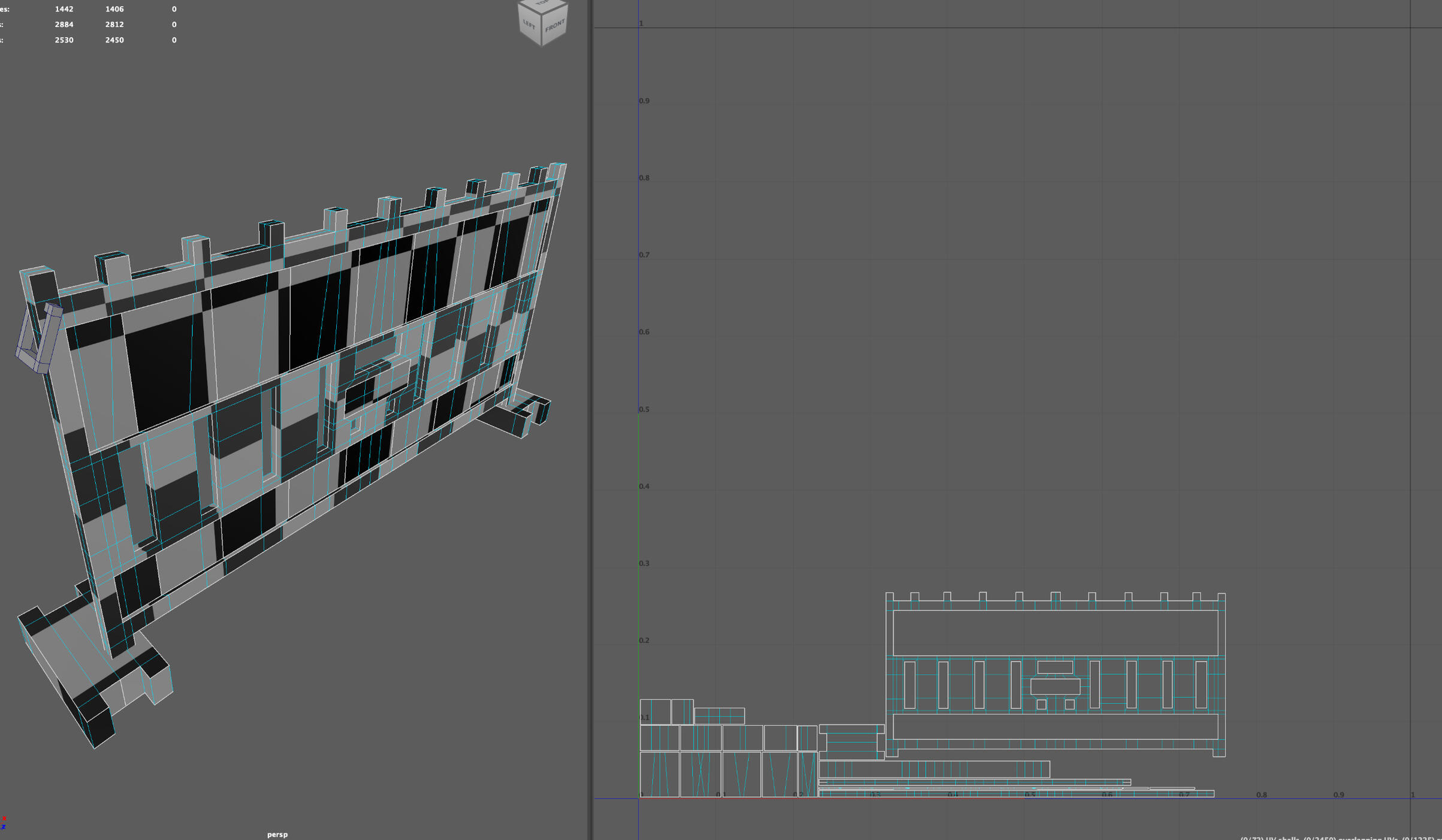This screenshot has width=1442, height=840.
Task: Select the medium horizontal strip UV shell below the big shell
Action: [934, 769]
